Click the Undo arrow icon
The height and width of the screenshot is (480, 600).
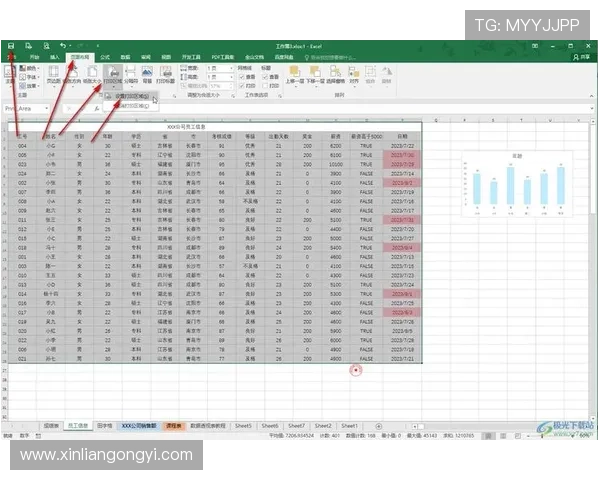point(62,46)
